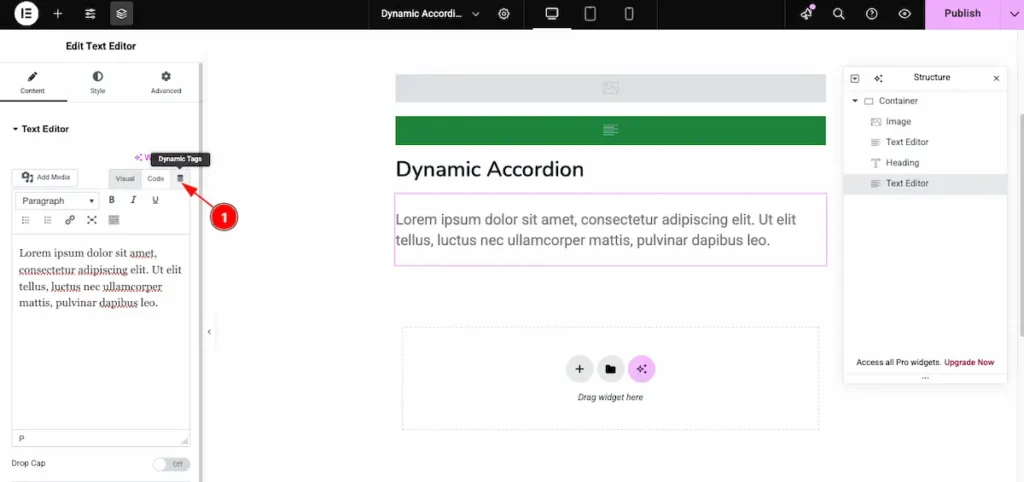Open the Finder search icon

tap(839, 14)
